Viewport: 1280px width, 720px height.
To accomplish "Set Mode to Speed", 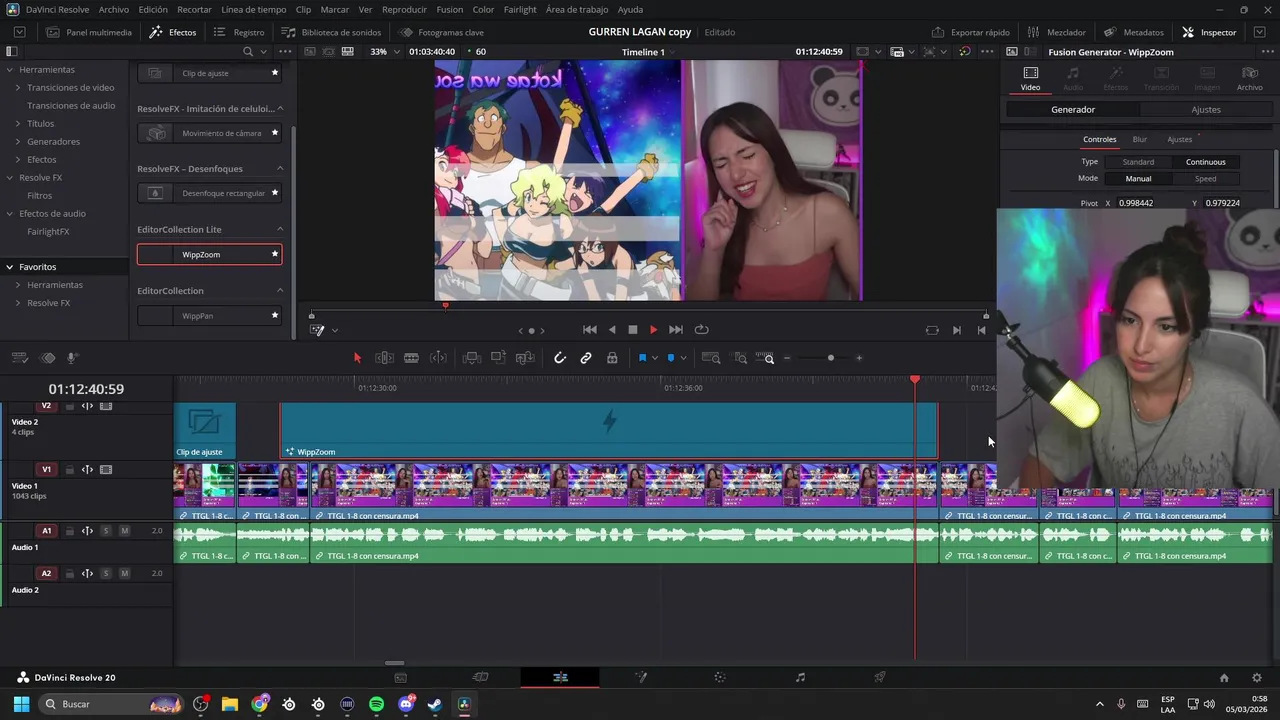I will tap(1206, 179).
